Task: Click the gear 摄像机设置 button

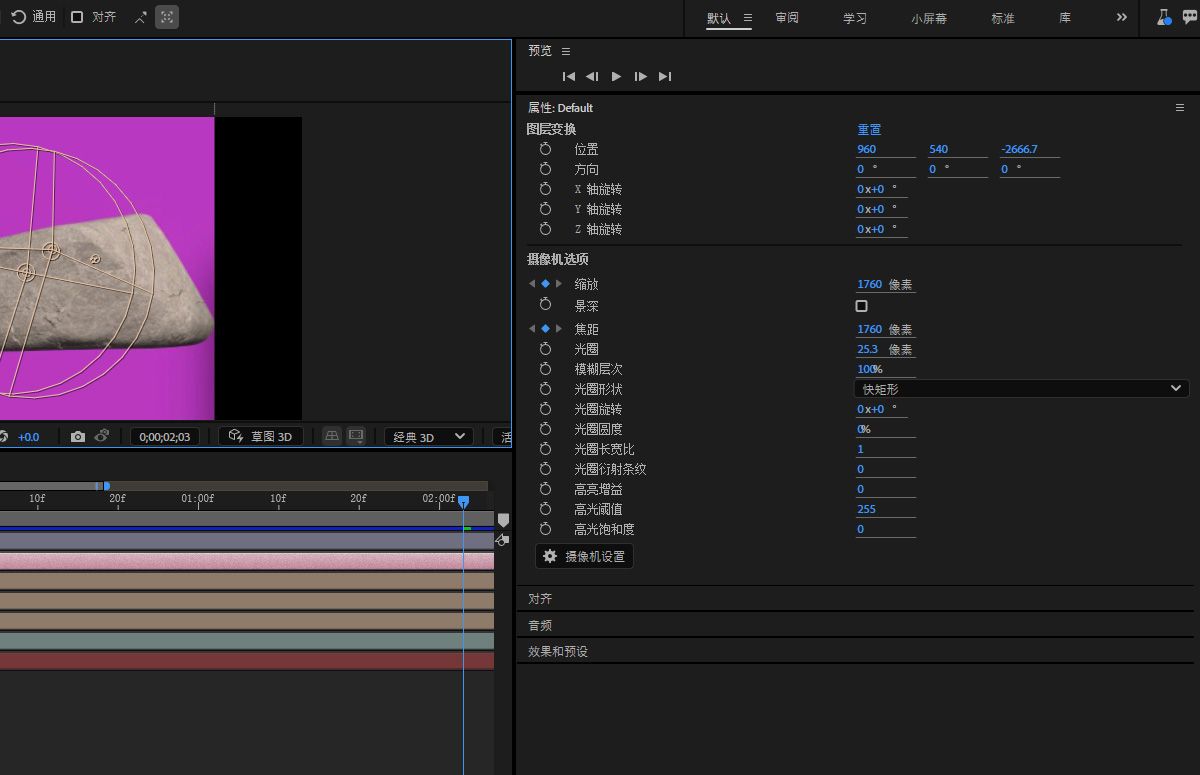Action: click(584, 556)
